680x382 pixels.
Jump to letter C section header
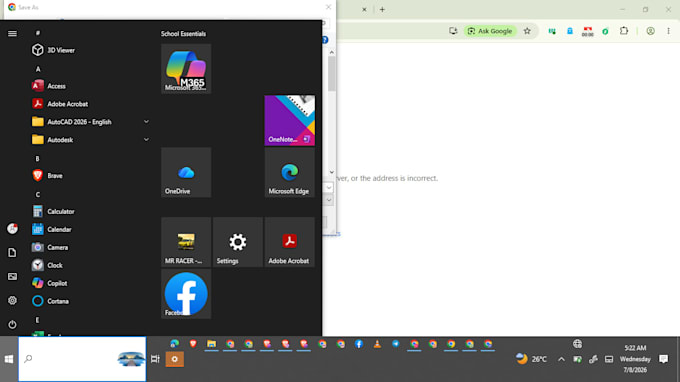coord(37,195)
